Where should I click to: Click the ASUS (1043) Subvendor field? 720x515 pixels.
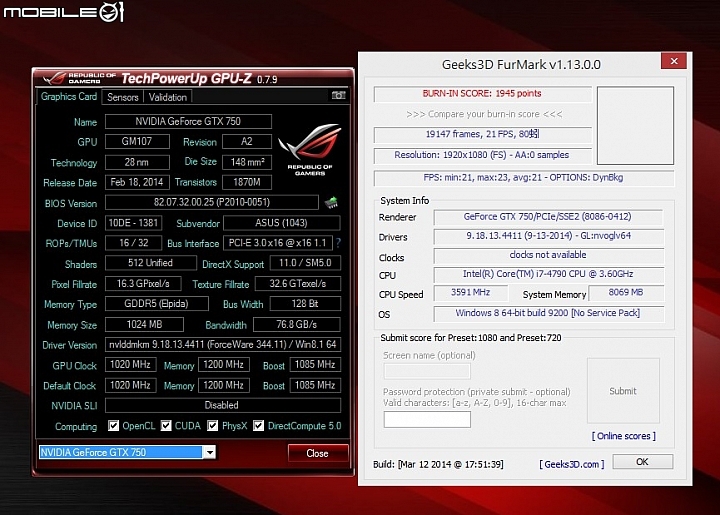pyautogui.click(x=281, y=223)
